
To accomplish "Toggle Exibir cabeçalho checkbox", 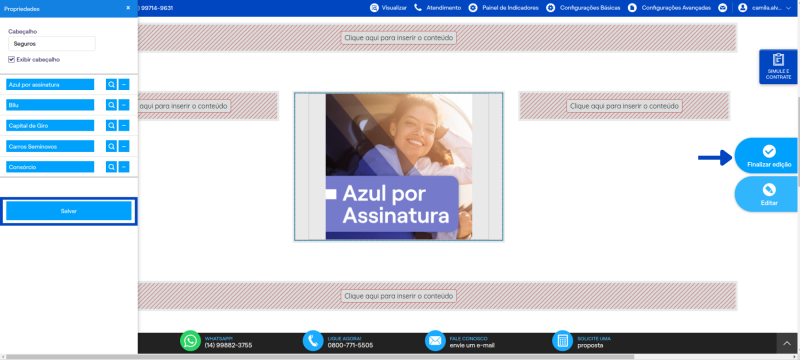I will tap(11, 60).
